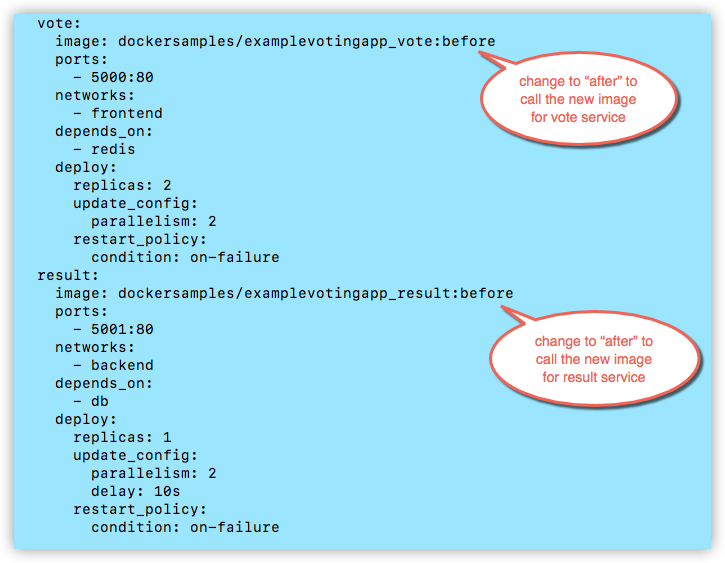The height and width of the screenshot is (563, 725).
Task: Click "update_config:" in the result service
Action: (x=135, y=455)
